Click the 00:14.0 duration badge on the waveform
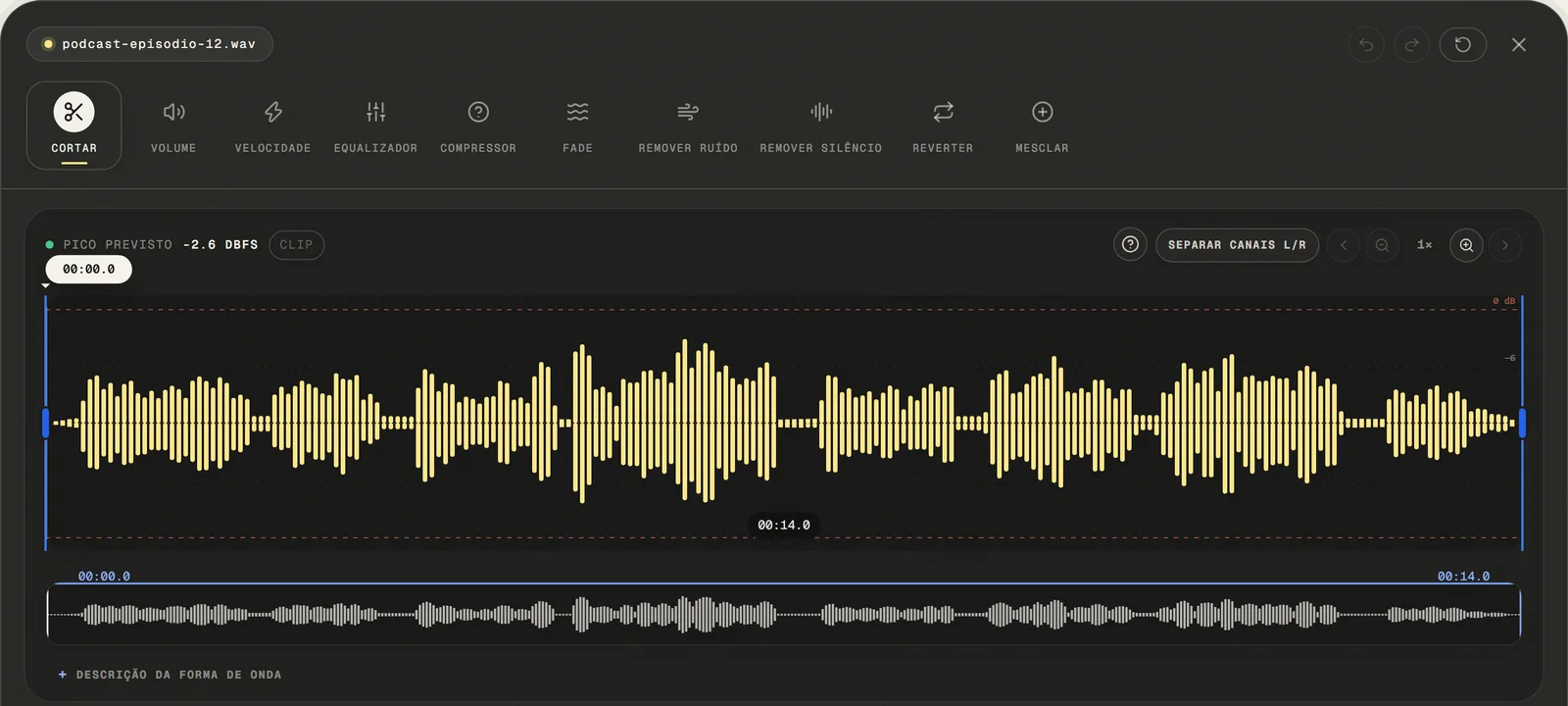 pyautogui.click(x=784, y=525)
